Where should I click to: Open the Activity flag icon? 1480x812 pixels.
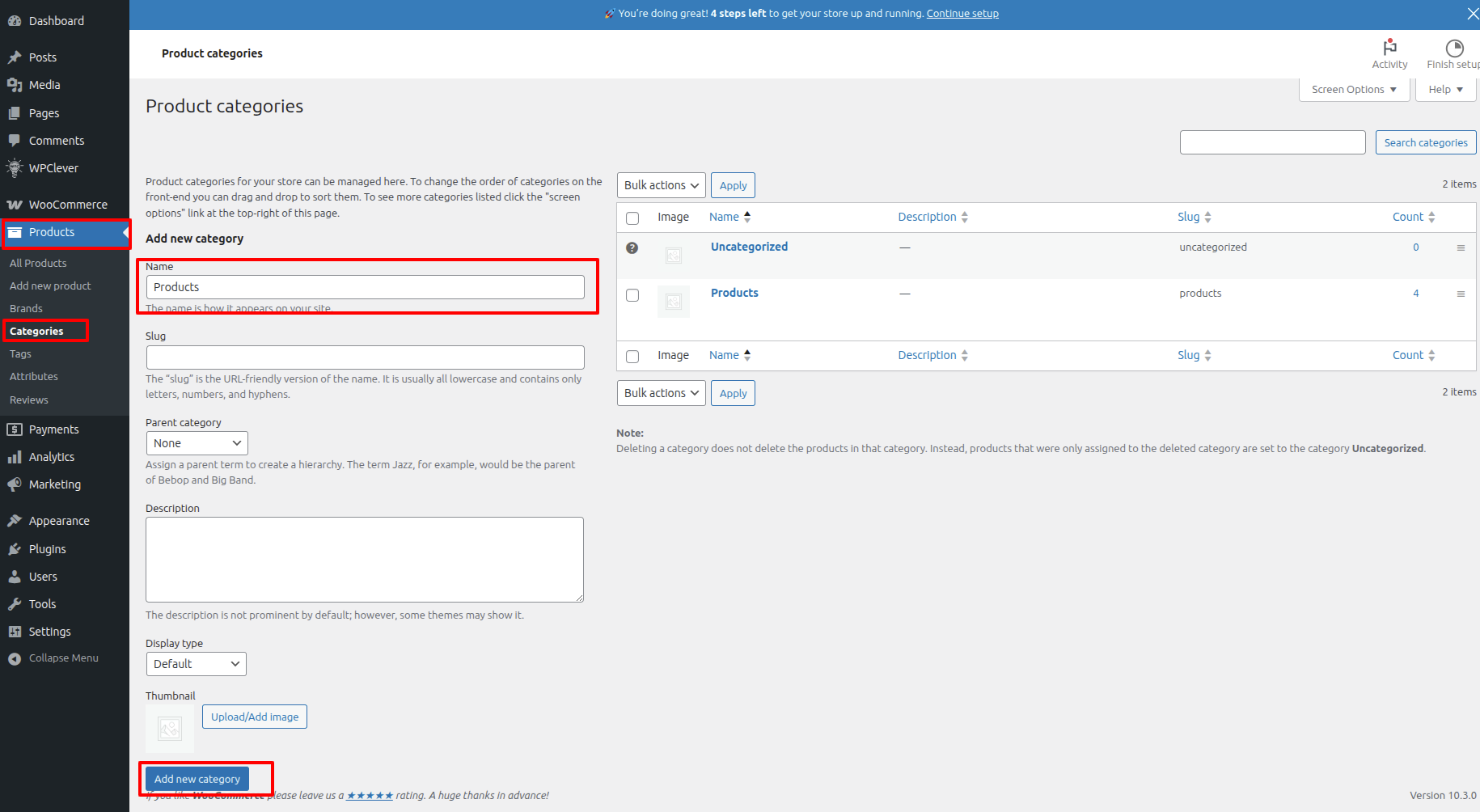coord(1389,48)
